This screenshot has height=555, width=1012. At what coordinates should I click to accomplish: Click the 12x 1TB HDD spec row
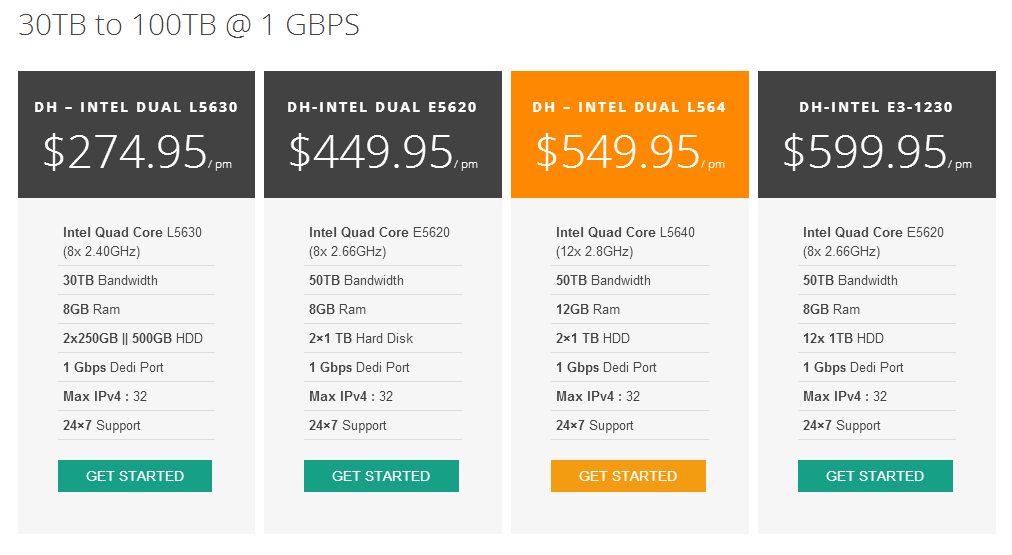click(x=843, y=339)
